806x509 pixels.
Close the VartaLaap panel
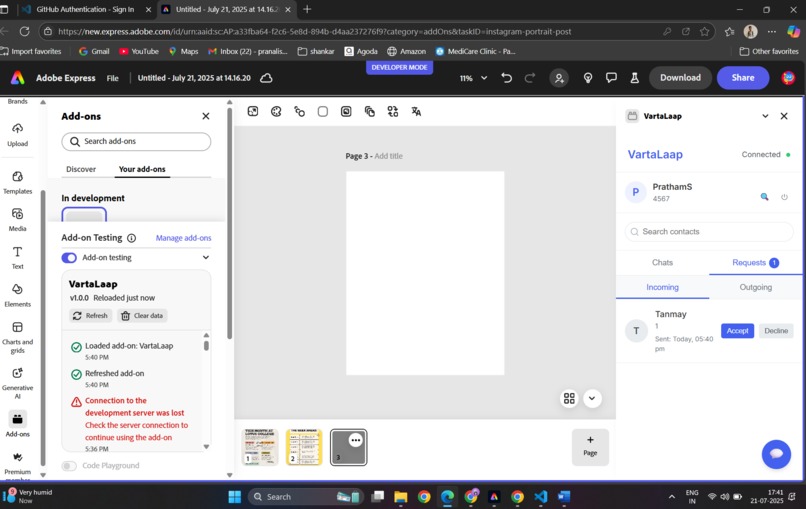point(784,116)
